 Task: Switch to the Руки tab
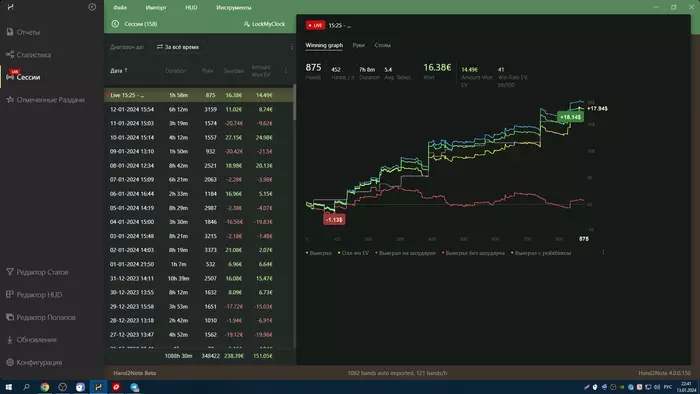(358, 45)
